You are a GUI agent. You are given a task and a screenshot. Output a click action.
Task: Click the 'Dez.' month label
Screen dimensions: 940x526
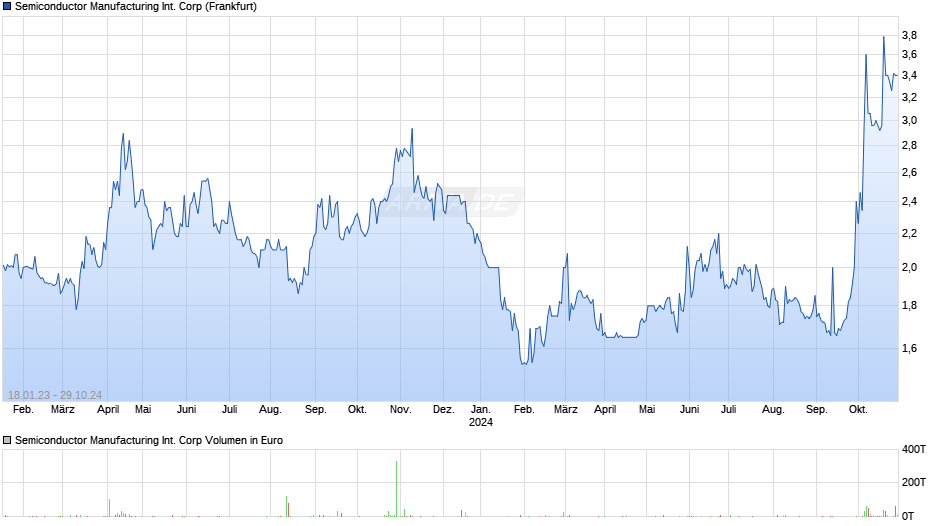click(444, 410)
